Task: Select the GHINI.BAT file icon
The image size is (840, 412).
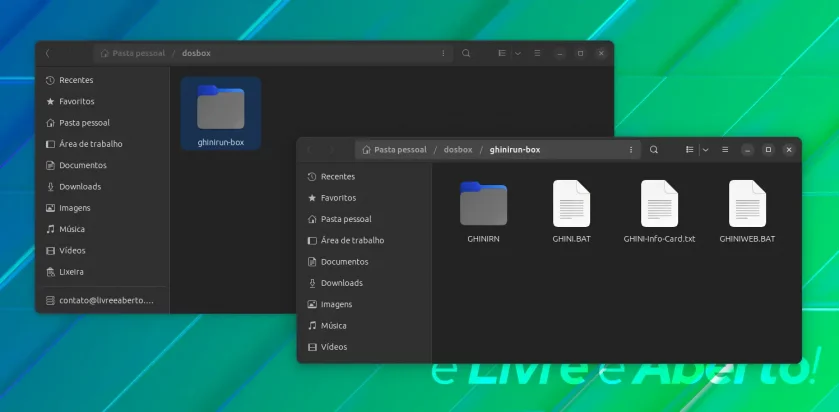Action: pos(571,204)
